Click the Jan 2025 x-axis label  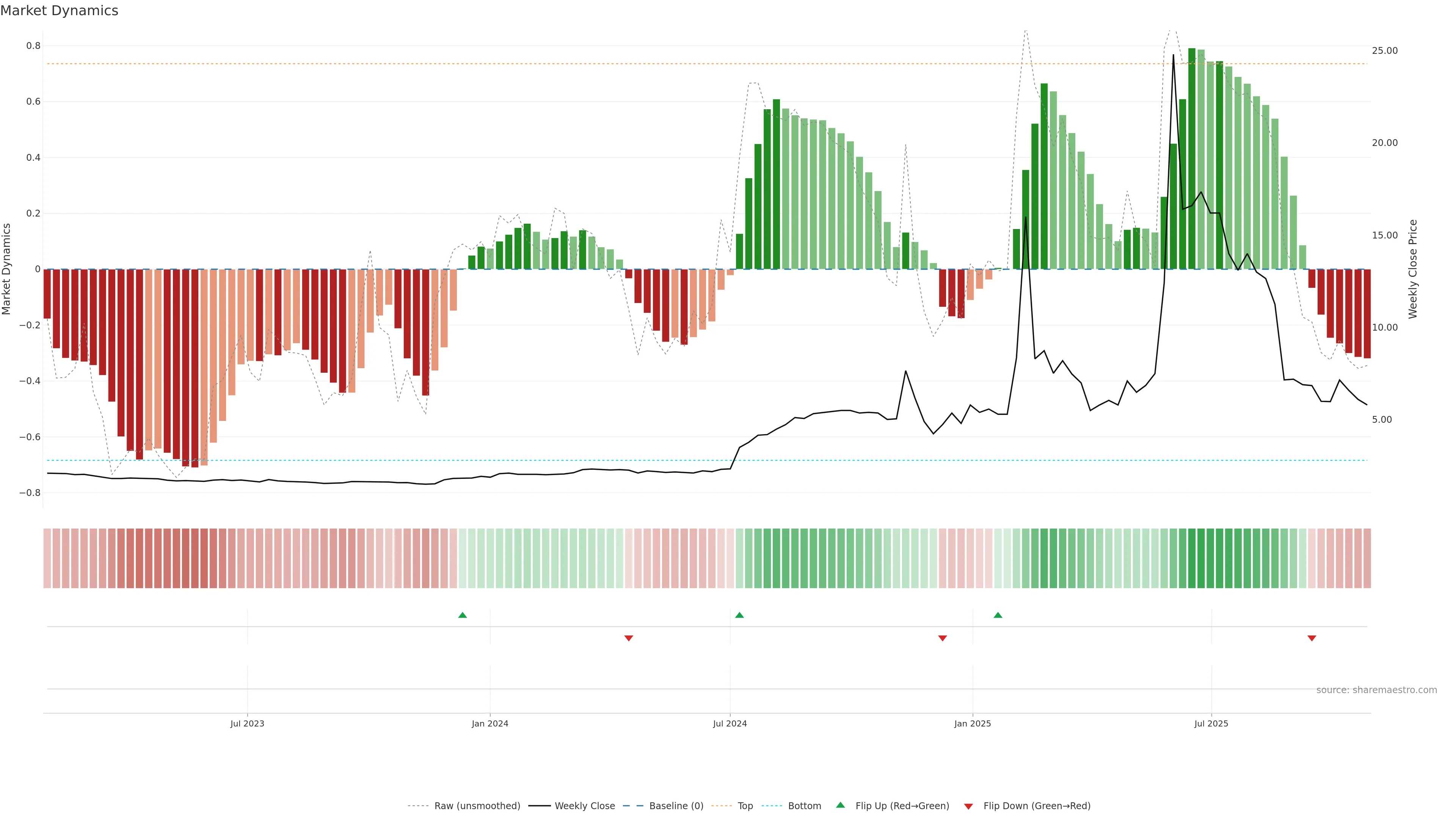(x=972, y=723)
